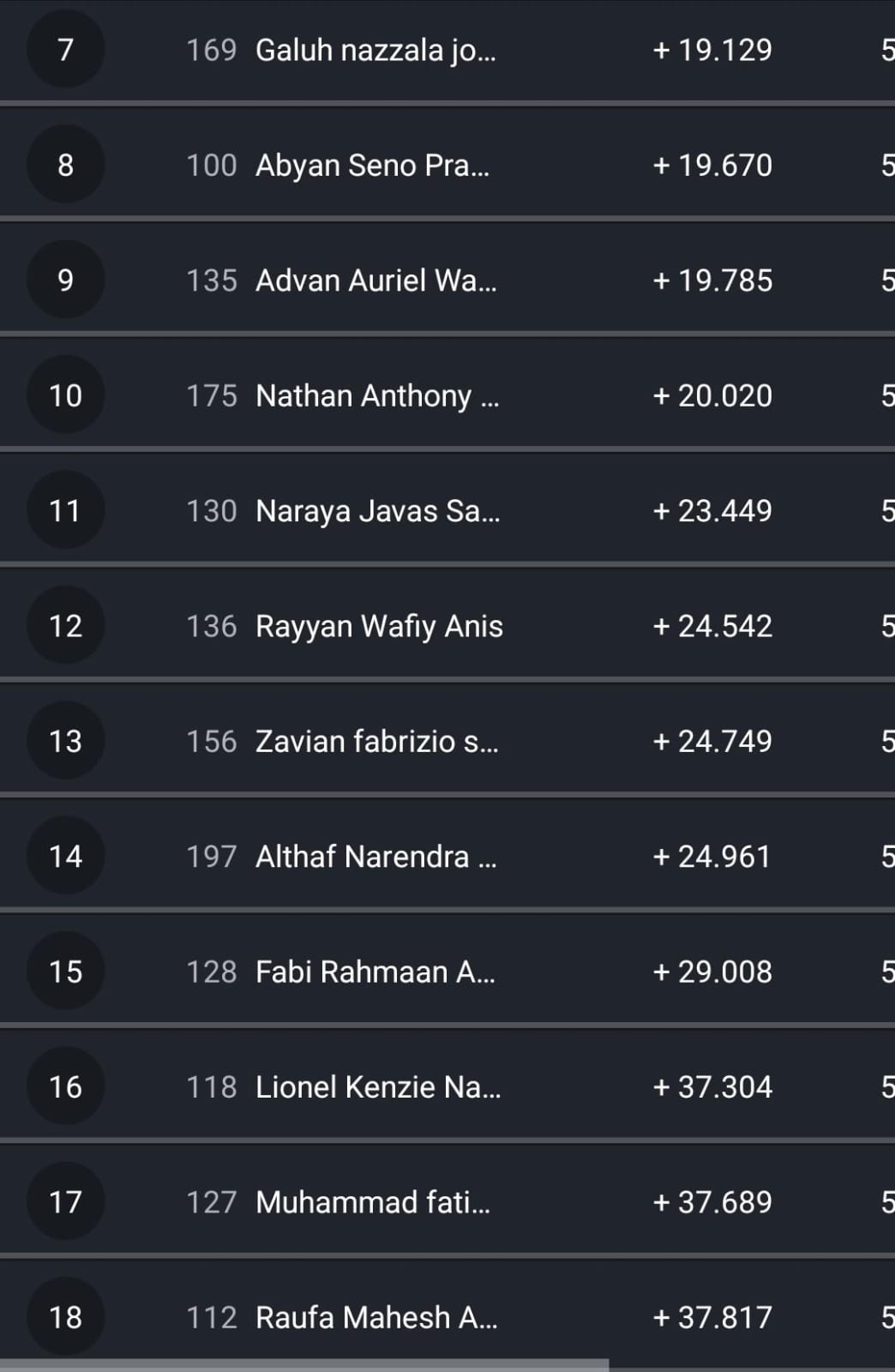Click gap time + 37.304
This screenshot has height=1372, width=895.
click(x=712, y=1087)
